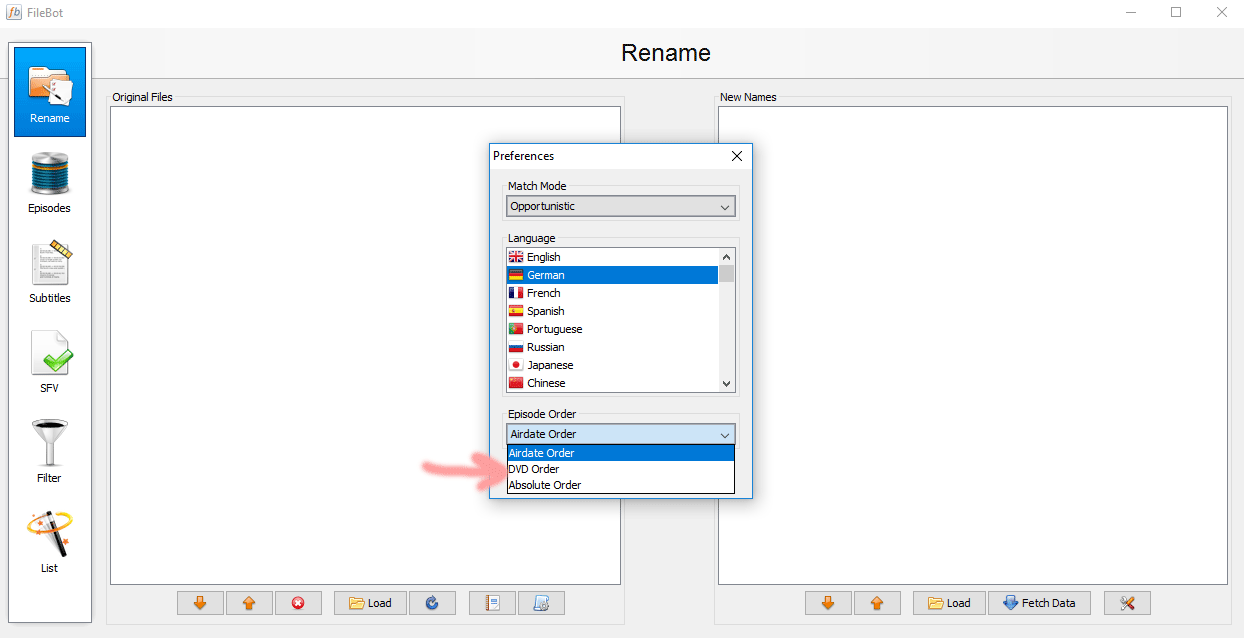Click the Fetch Data button
This screenshot has width=1244, height=638.
point(1039,603)
